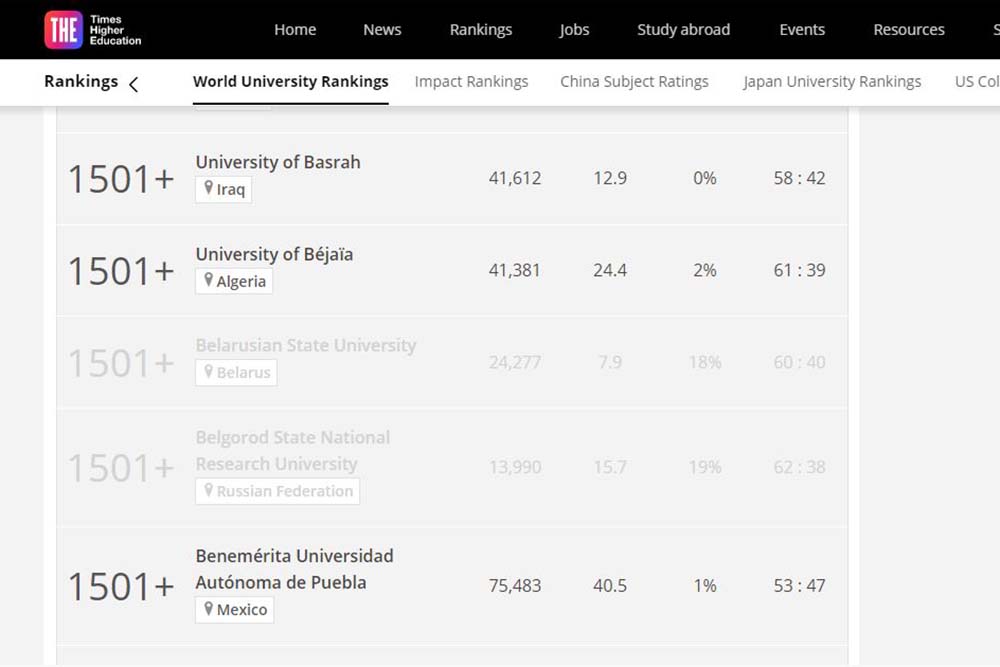Go to the Jobs section
The image size is (1000, 667).
coord(574,30)
